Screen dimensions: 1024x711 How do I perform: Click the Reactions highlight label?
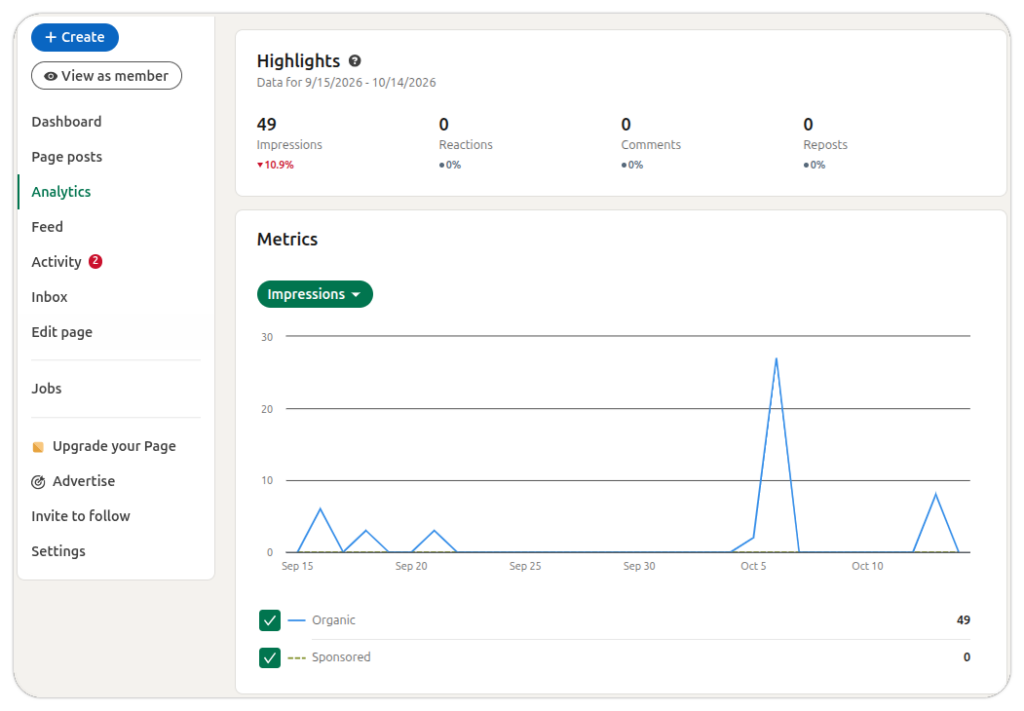pos(466,145)
